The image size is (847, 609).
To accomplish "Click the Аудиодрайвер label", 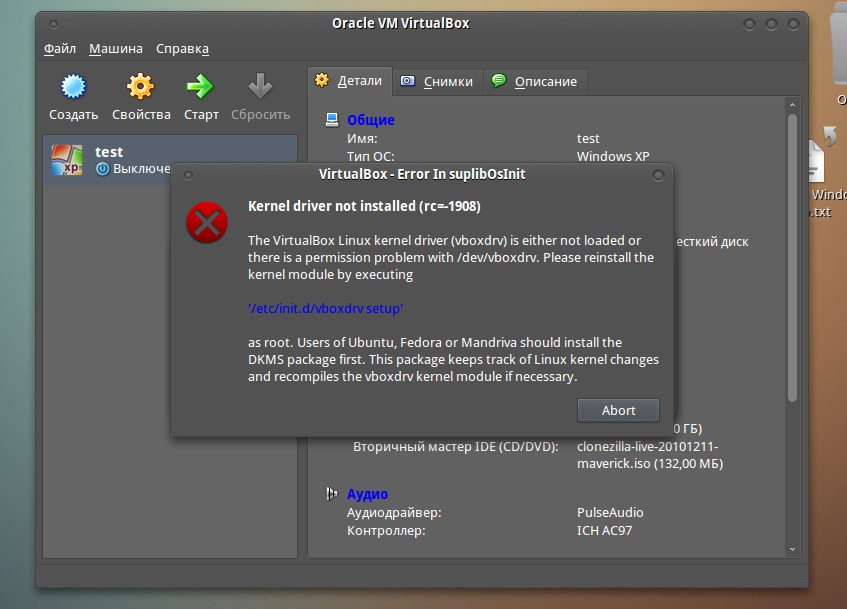I will [394, 512].
